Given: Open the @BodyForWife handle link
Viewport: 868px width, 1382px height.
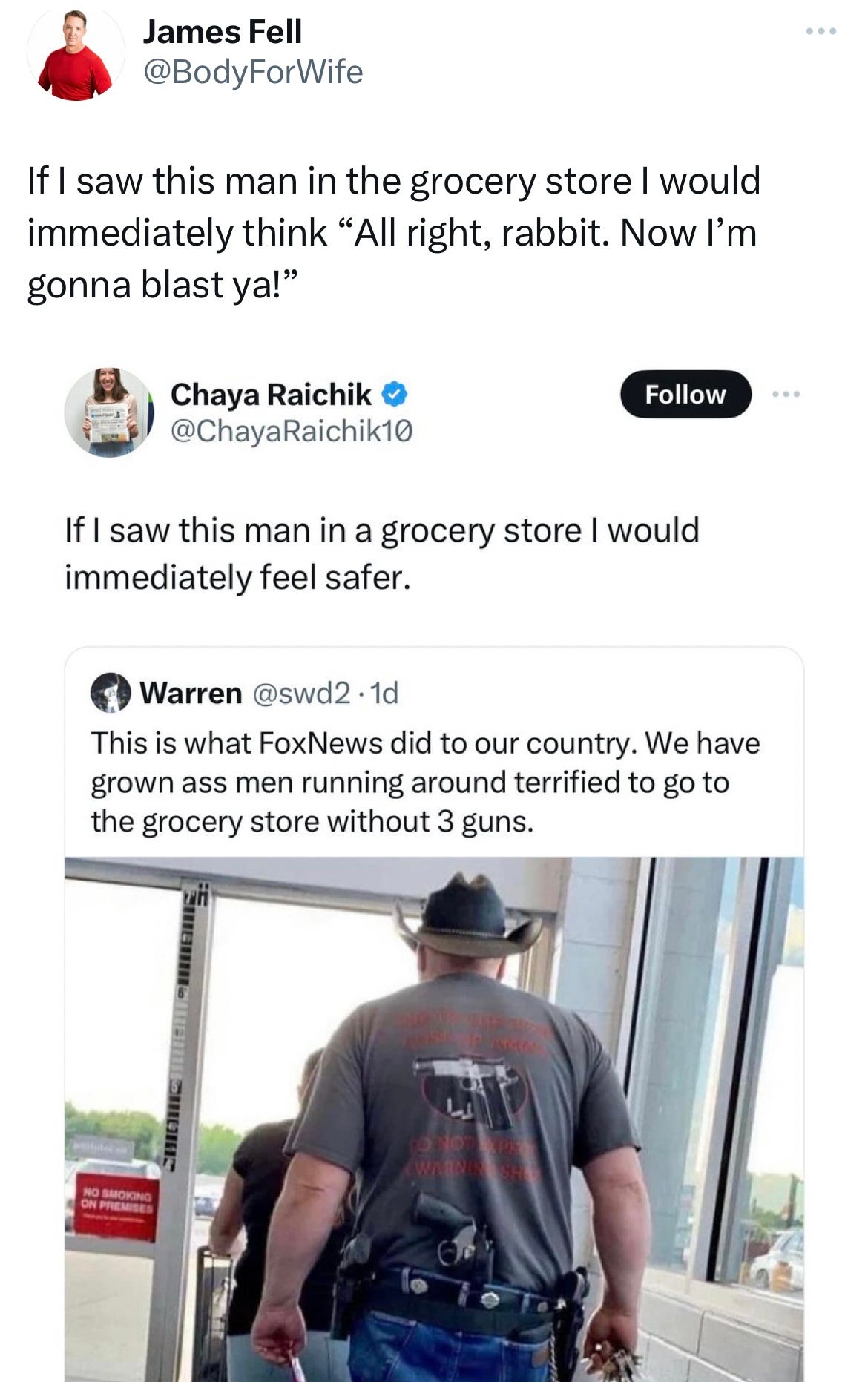Looking at the screenshot, I should tap(252, 72).
